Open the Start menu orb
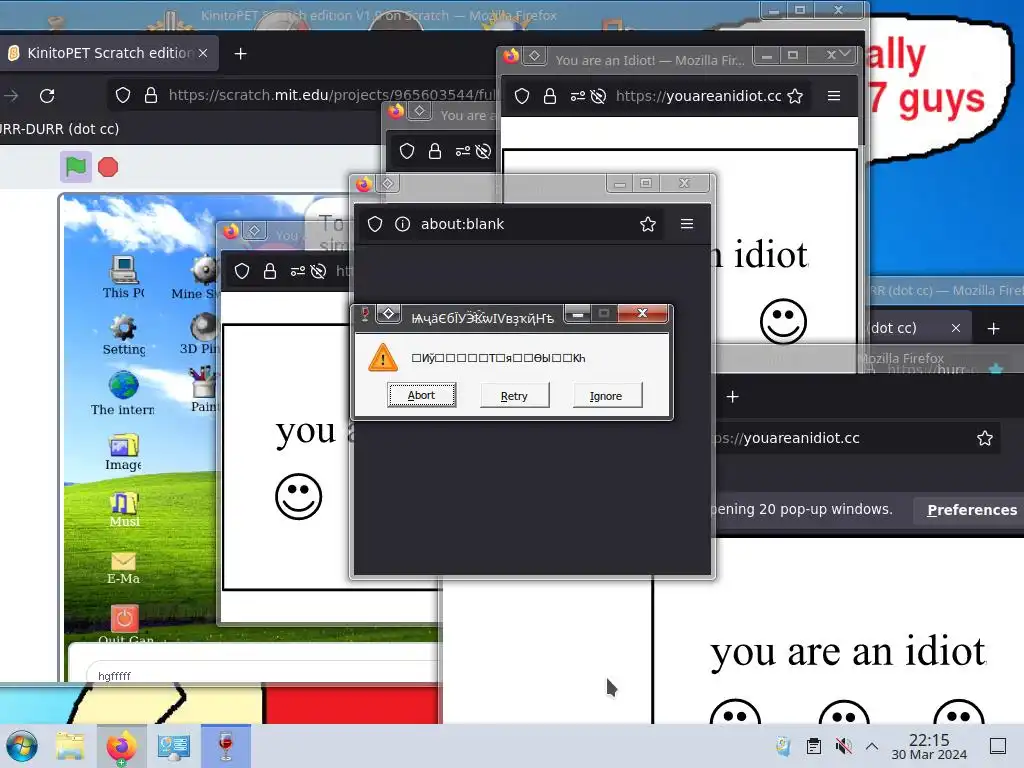This screenshot has width=1024, height=768. coord(22,746)
